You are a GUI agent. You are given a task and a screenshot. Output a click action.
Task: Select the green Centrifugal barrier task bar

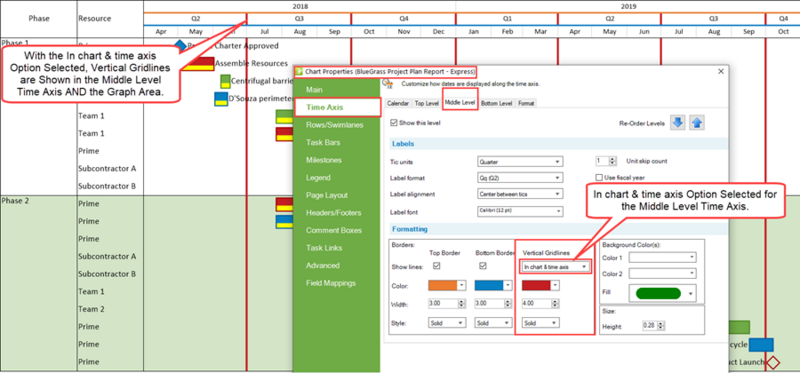click(x=225, y=81)
